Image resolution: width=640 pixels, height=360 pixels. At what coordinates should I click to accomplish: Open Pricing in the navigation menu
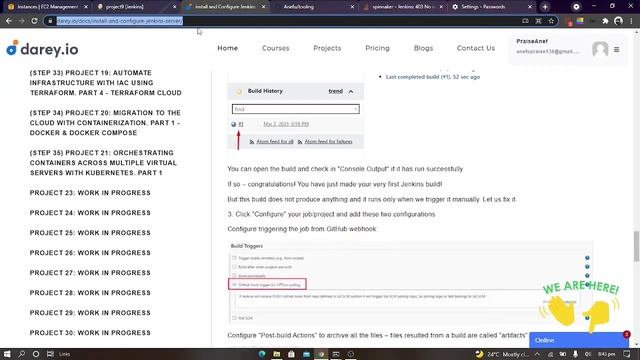point(377,48)
